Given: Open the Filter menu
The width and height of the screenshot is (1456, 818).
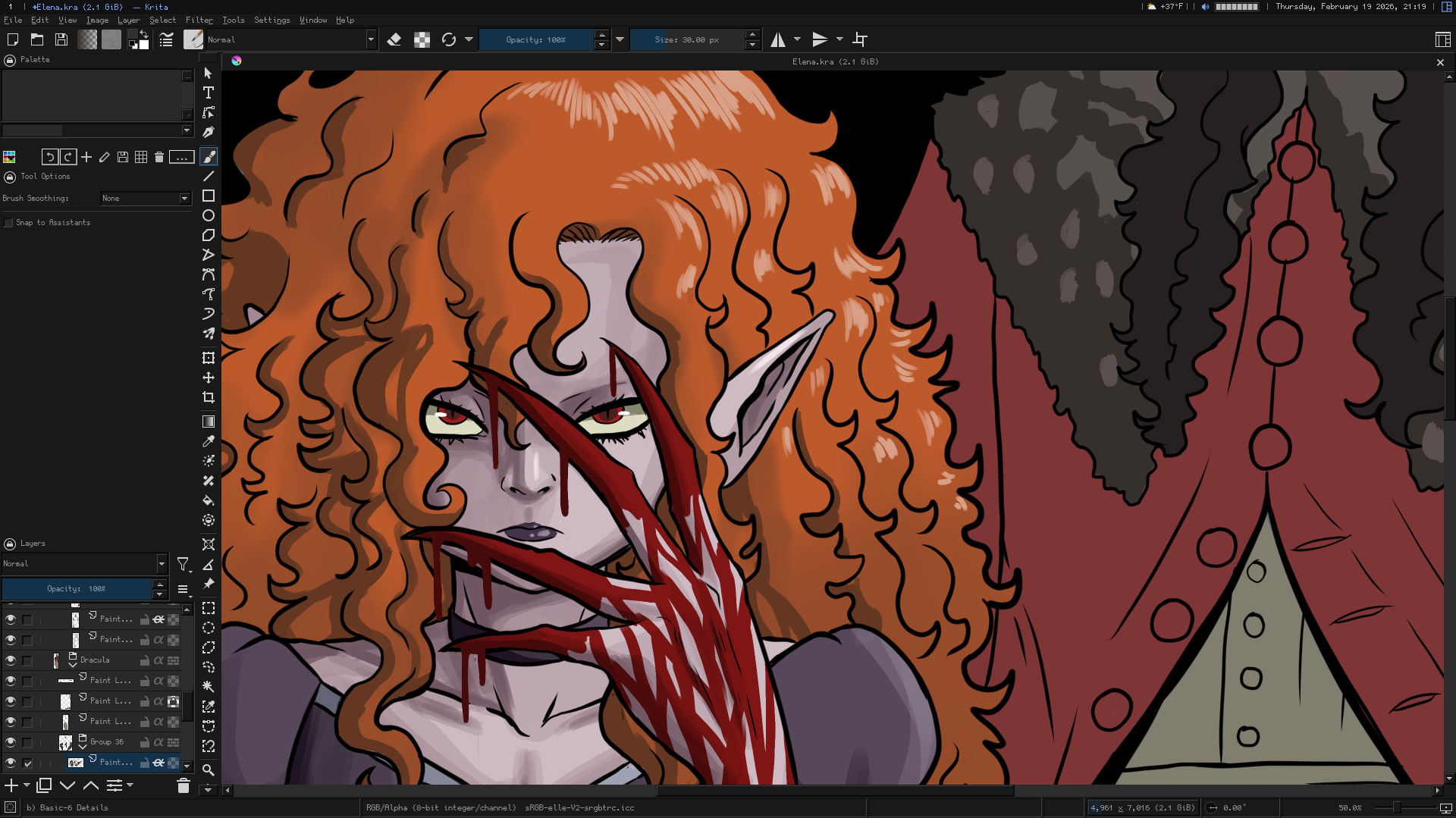Looking at the screenshot, I should (x=199, y=20).
